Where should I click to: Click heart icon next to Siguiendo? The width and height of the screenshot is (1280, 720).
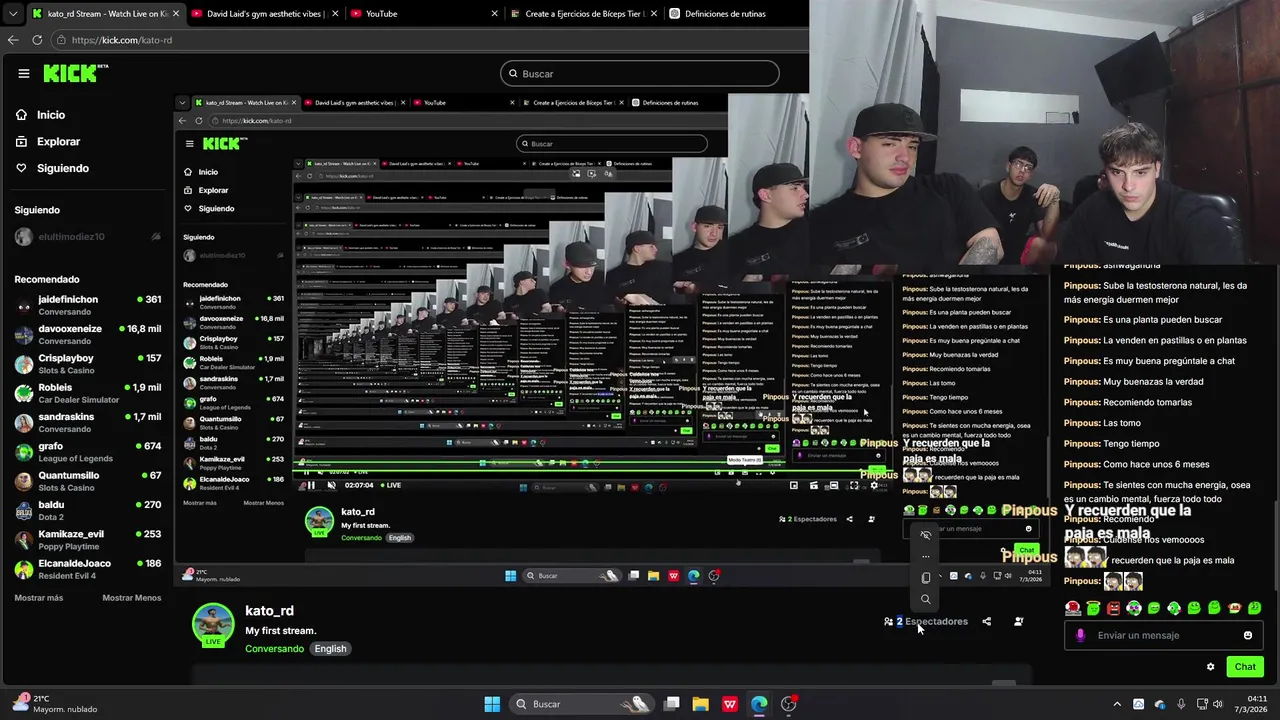point(21,168)
